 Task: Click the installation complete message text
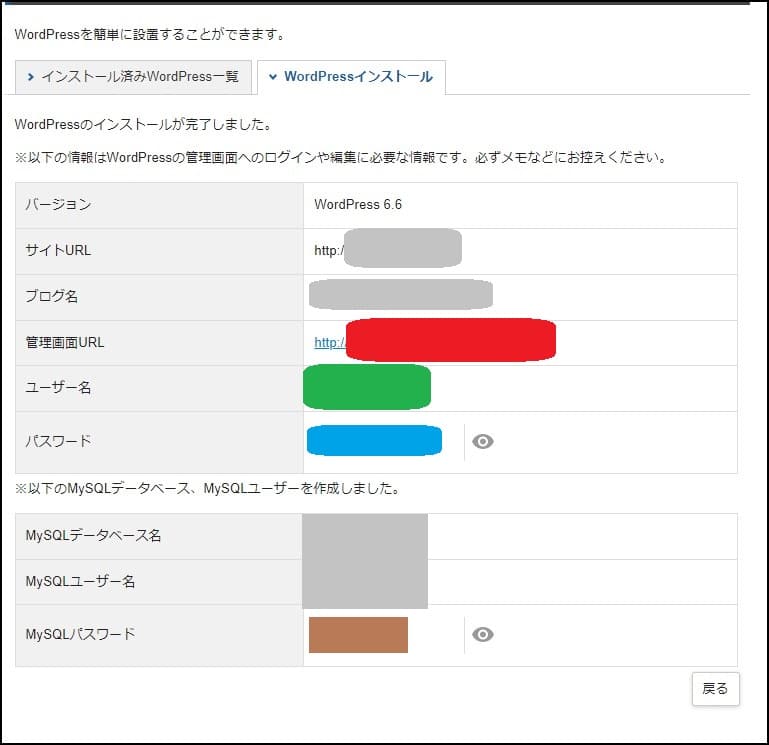pyautogui.click(x=144, y=126)
